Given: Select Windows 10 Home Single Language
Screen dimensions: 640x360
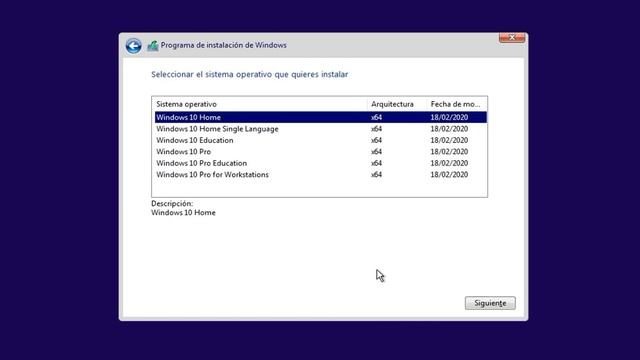Looking at the screenshot, I should click(321, 129).
